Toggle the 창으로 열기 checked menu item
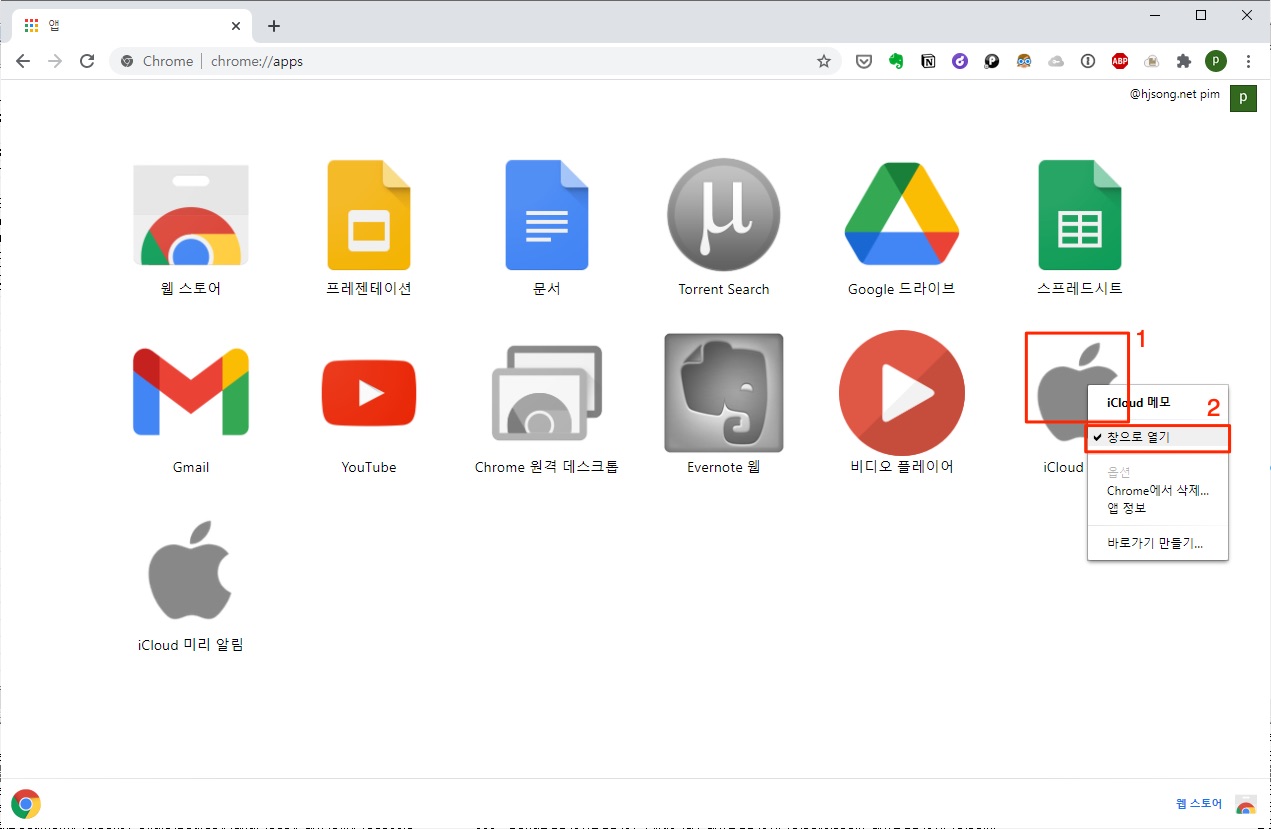The width and height of the screenshot is (1271, 829). tap(1158, 438)
